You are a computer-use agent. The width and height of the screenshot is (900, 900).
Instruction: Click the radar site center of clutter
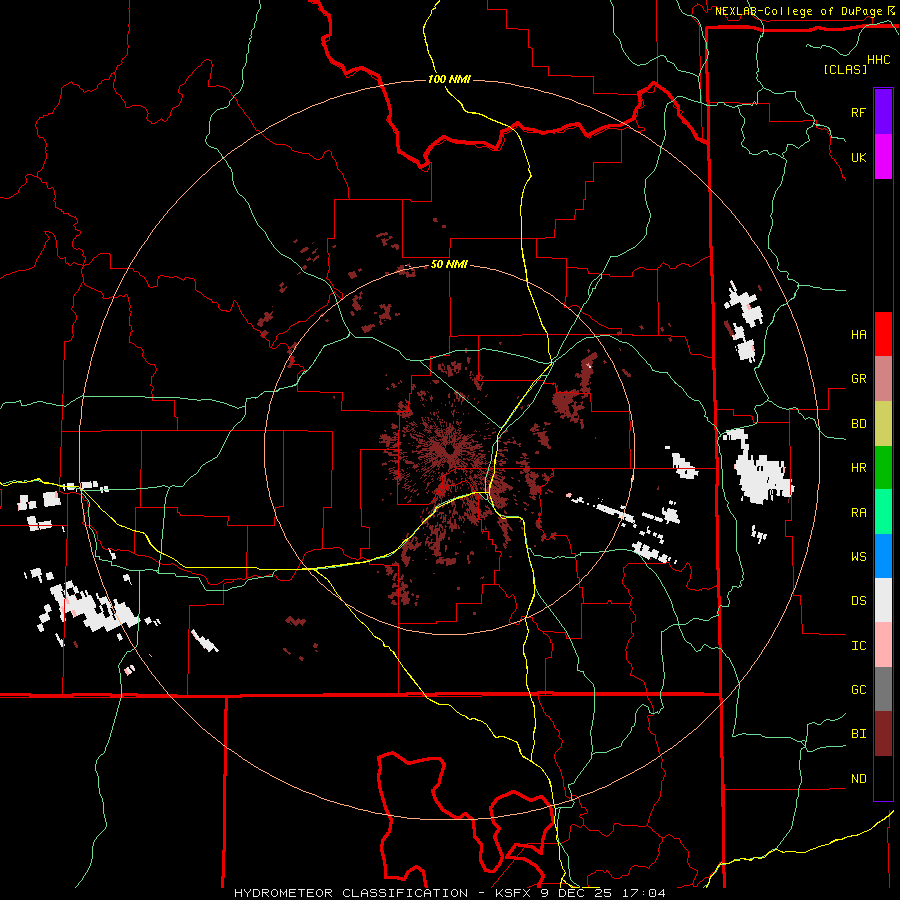[x=449, y=449]
